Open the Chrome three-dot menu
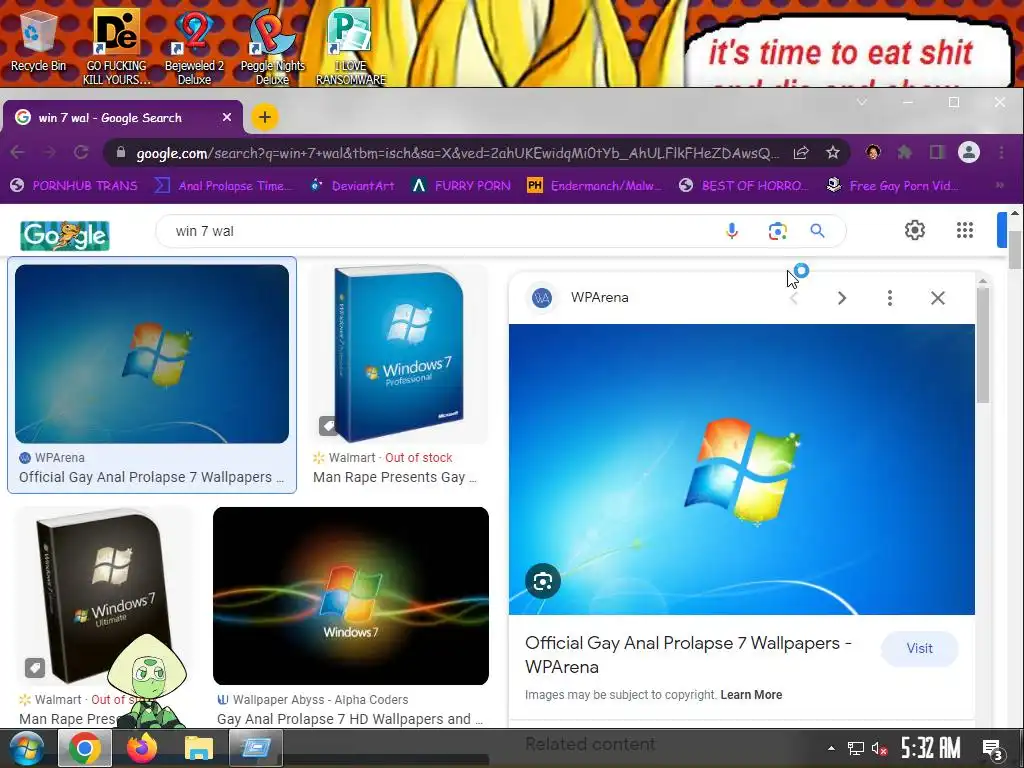 tap(1001, 152)
